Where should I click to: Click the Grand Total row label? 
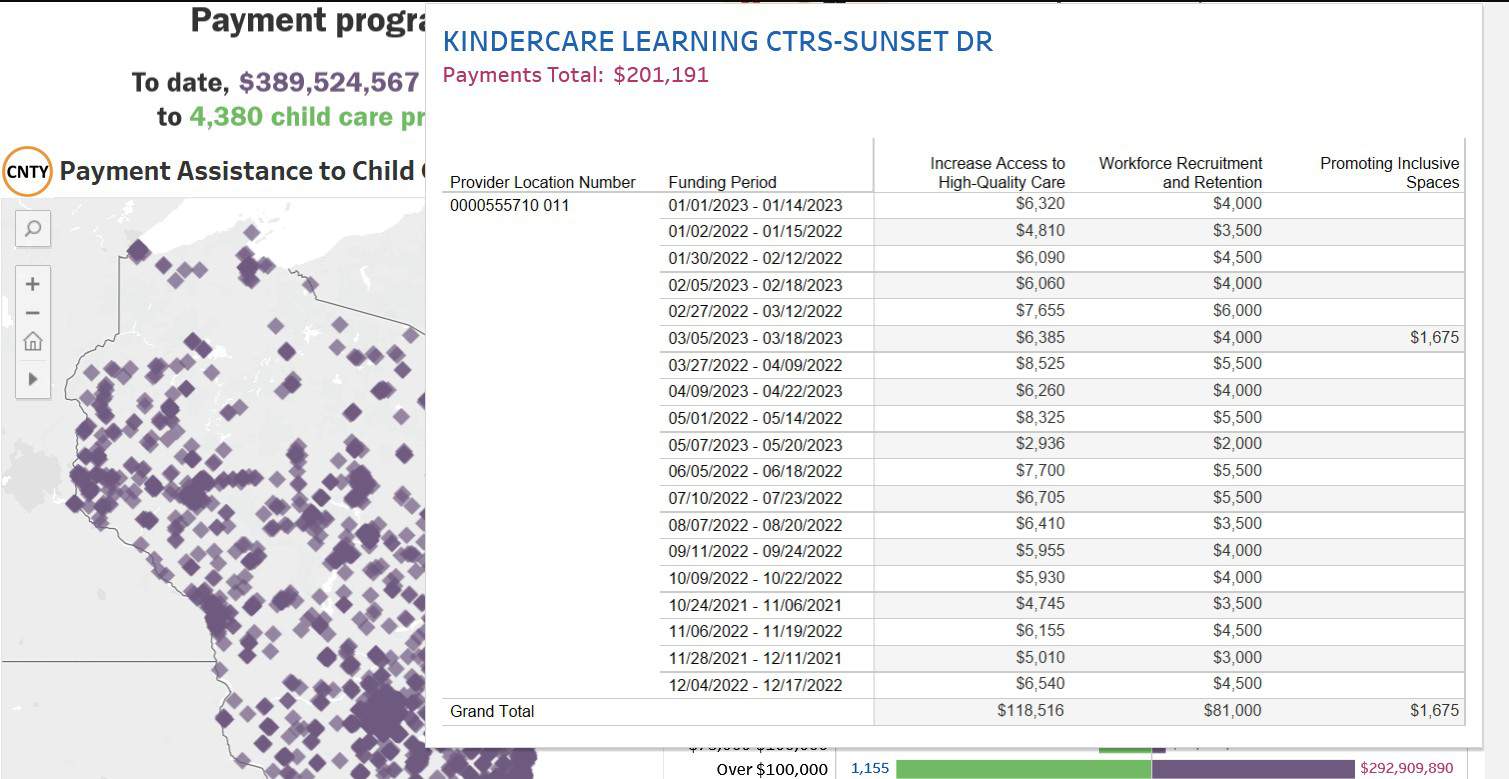point(492,711)
